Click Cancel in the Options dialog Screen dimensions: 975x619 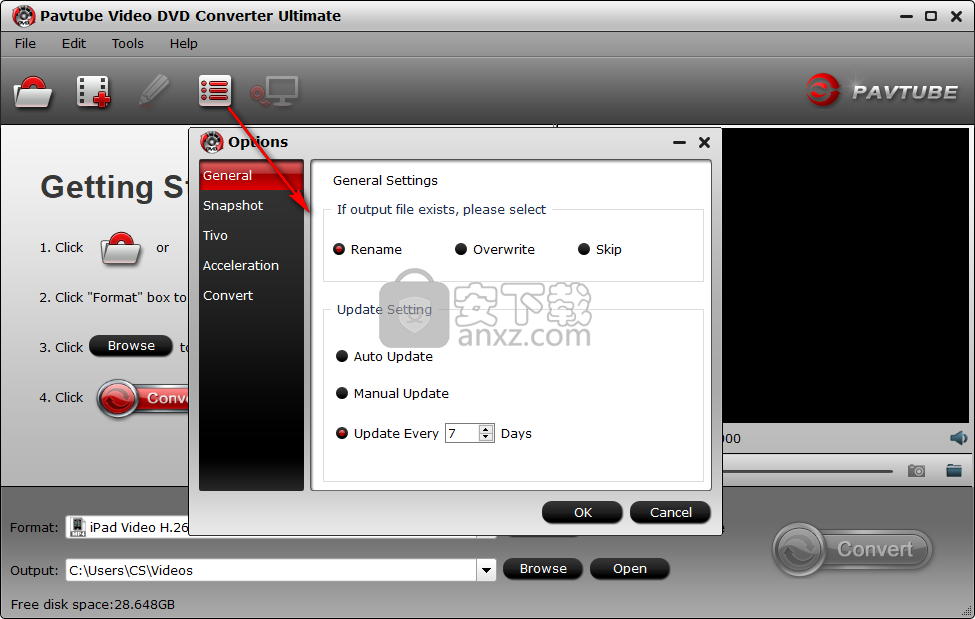pyautogui.click(x=670, y=512)
